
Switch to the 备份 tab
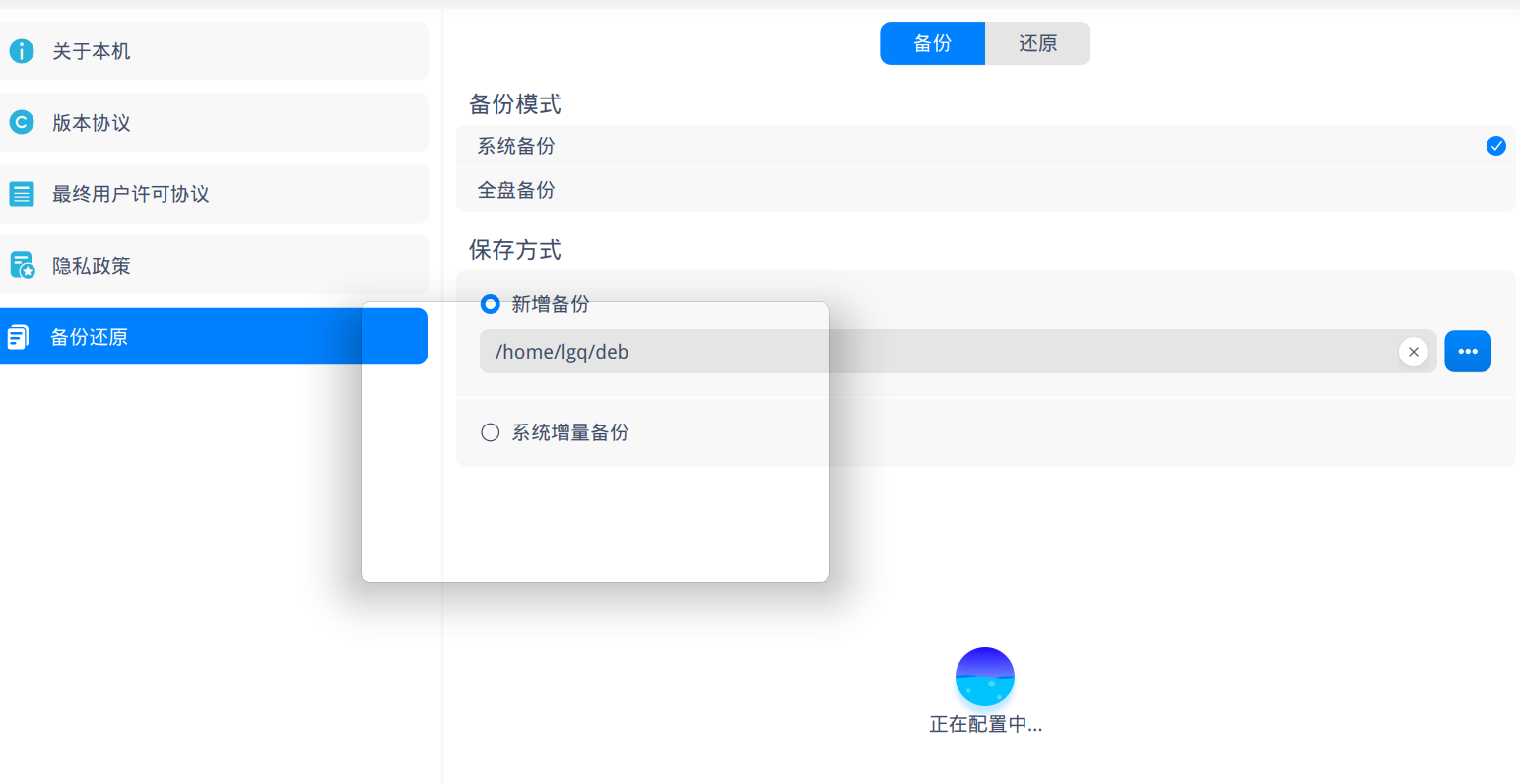[x=932, y=43]
